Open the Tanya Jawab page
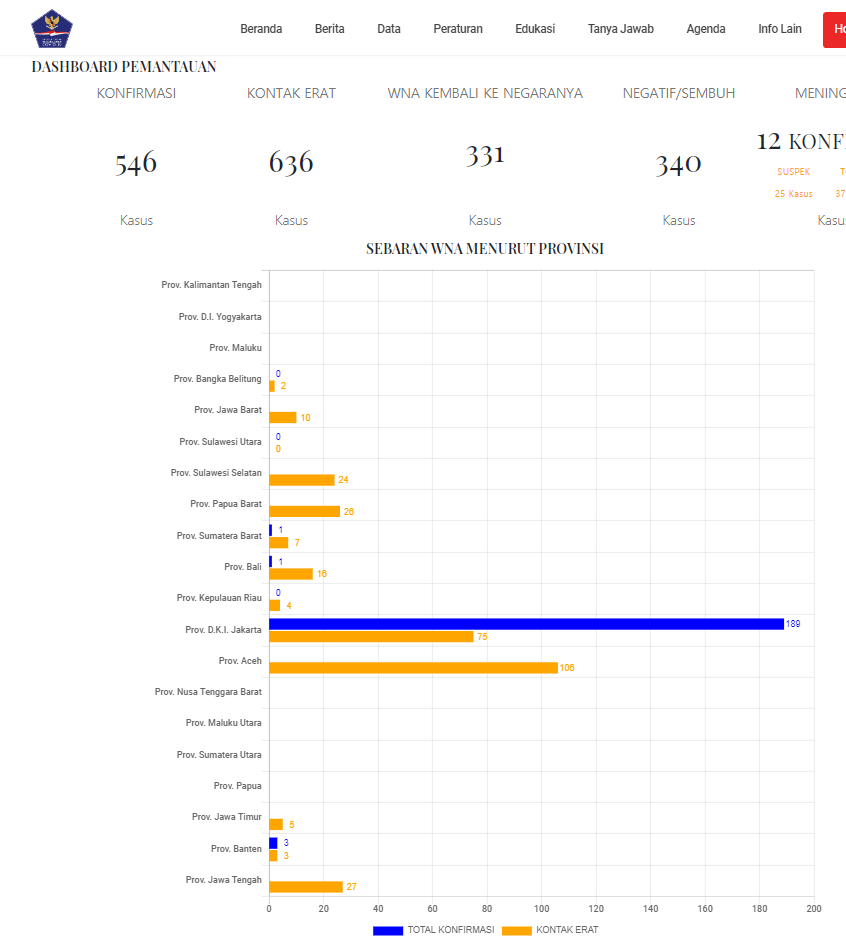The image size is (846, 944). 620,29
